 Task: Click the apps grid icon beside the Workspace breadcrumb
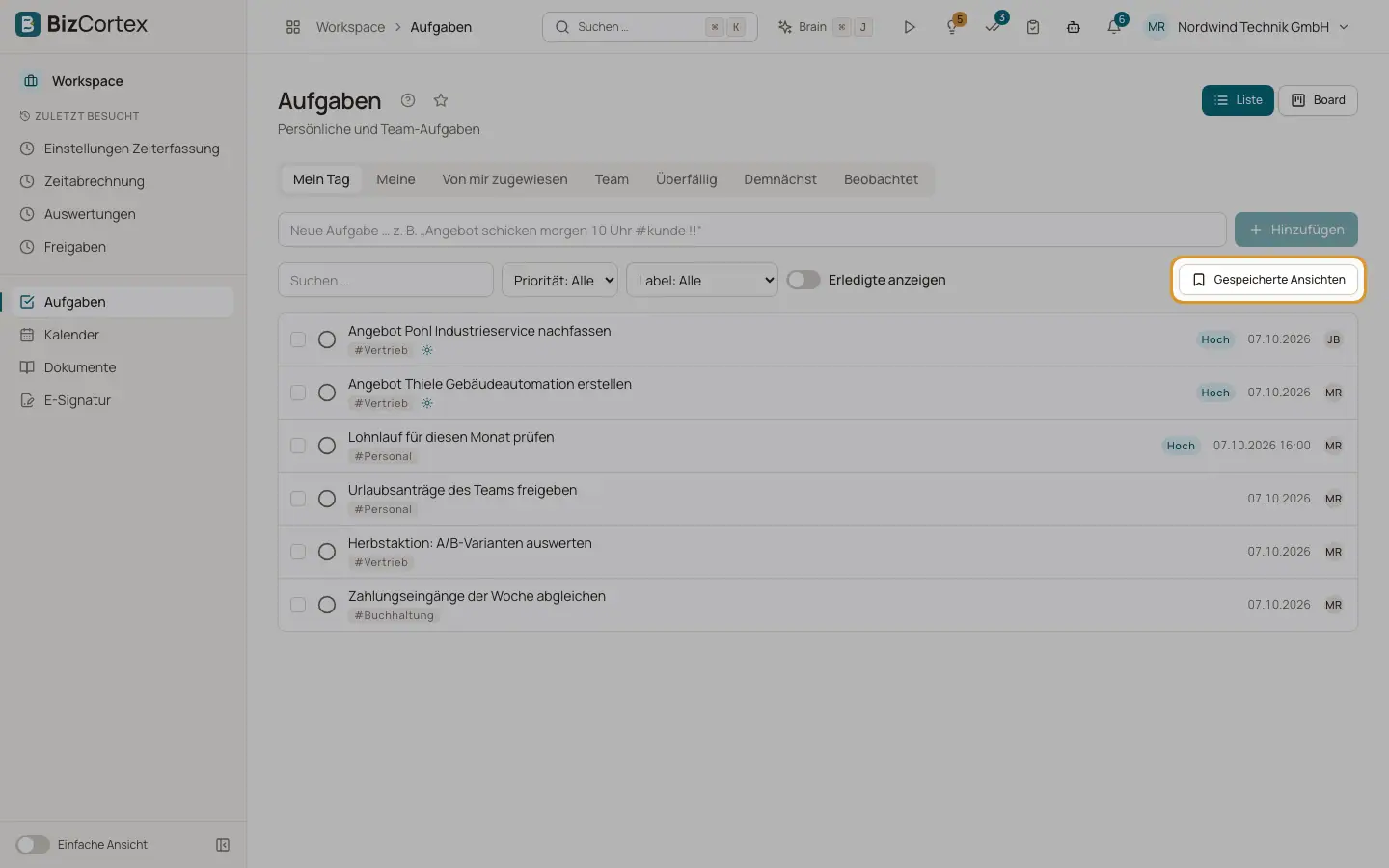point(293,27)
